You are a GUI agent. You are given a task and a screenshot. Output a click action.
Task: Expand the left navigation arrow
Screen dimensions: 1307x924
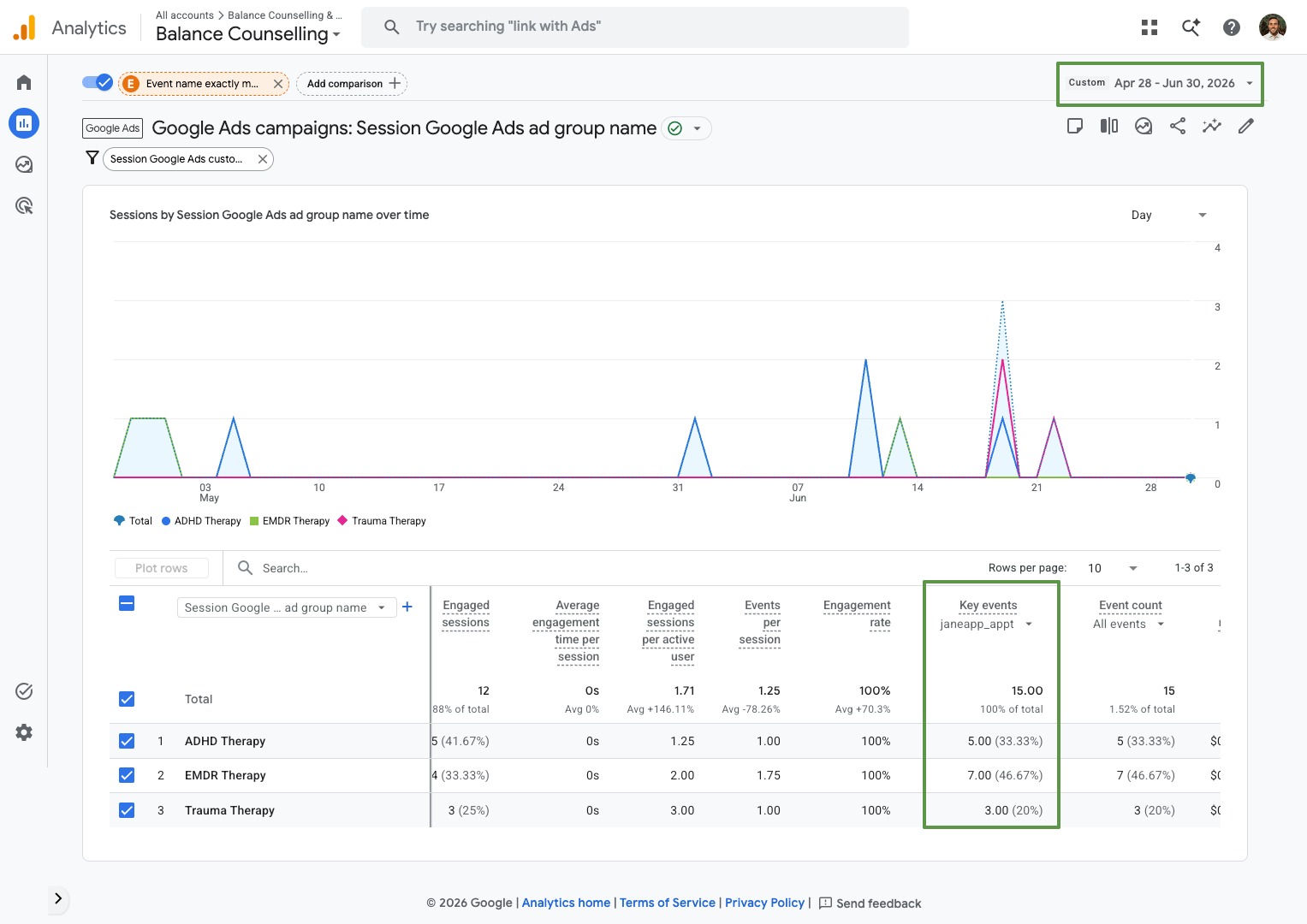click(x=58, y=898)
